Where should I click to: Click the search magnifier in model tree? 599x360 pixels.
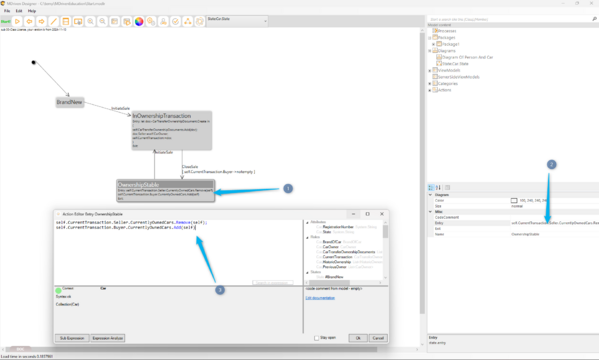(x=594, y=19)
